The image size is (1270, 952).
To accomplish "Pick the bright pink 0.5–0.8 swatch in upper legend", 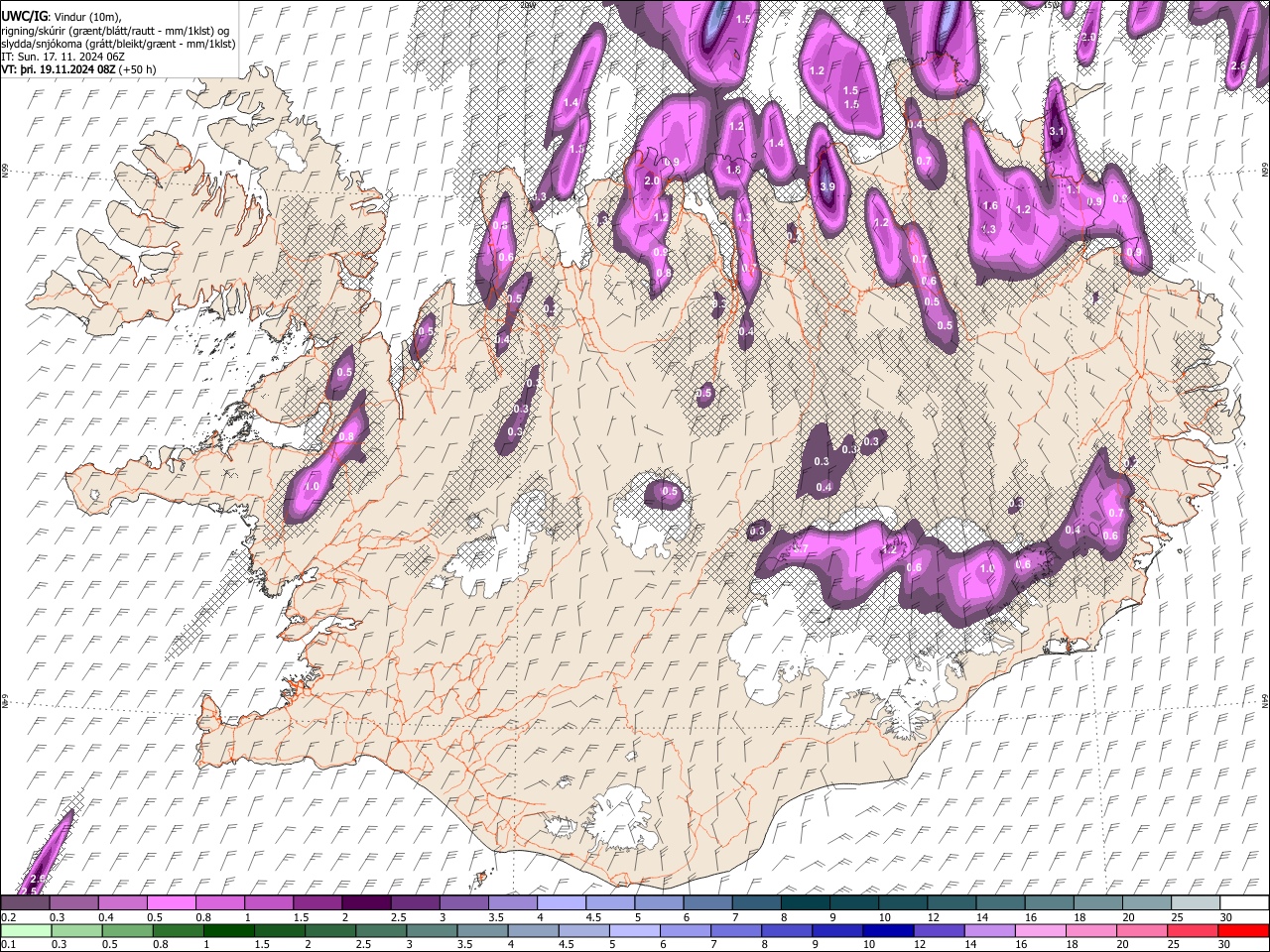I will pyautogui.click(x=172, y=902).
